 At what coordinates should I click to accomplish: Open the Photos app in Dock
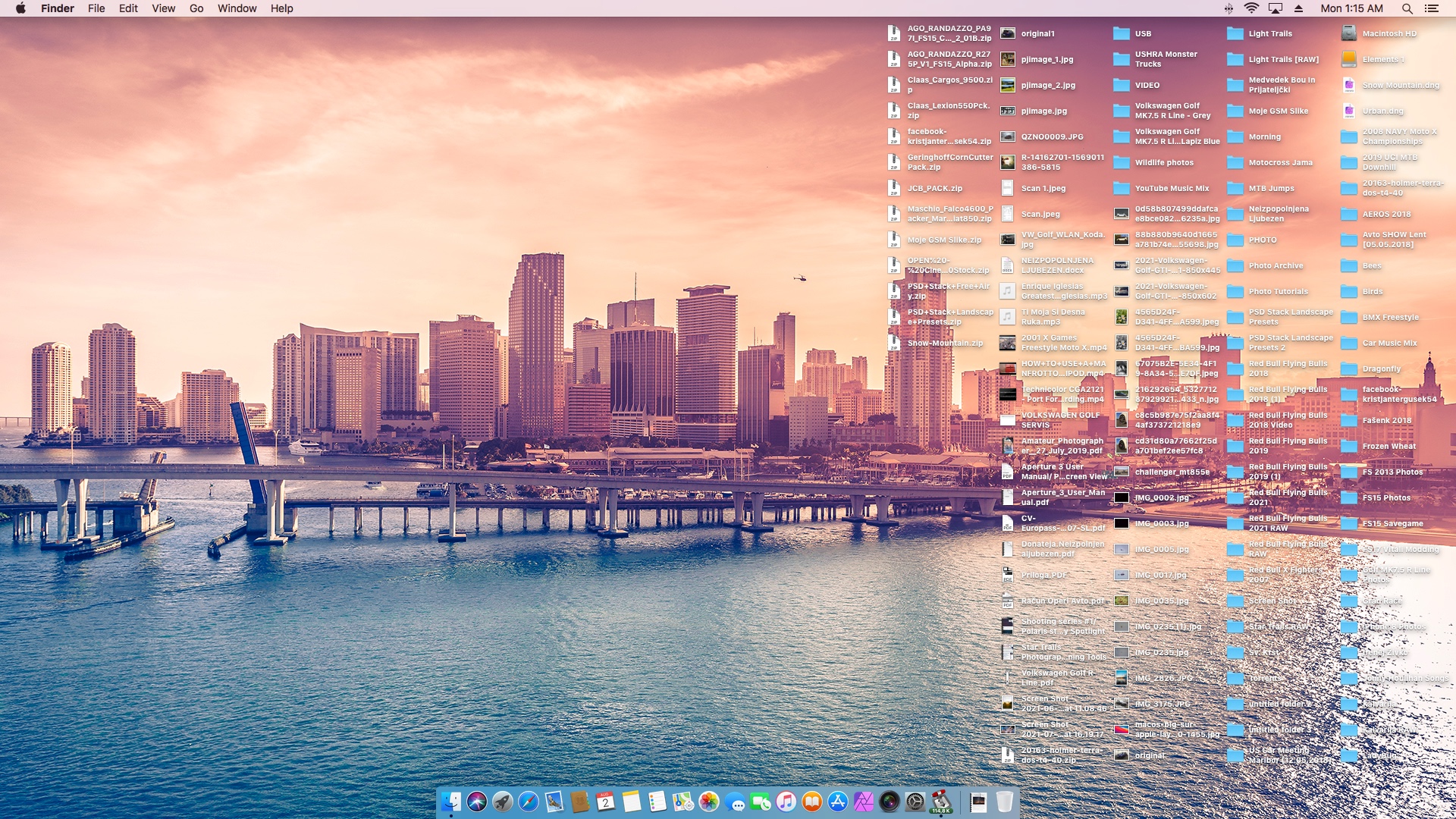(709, 802)
